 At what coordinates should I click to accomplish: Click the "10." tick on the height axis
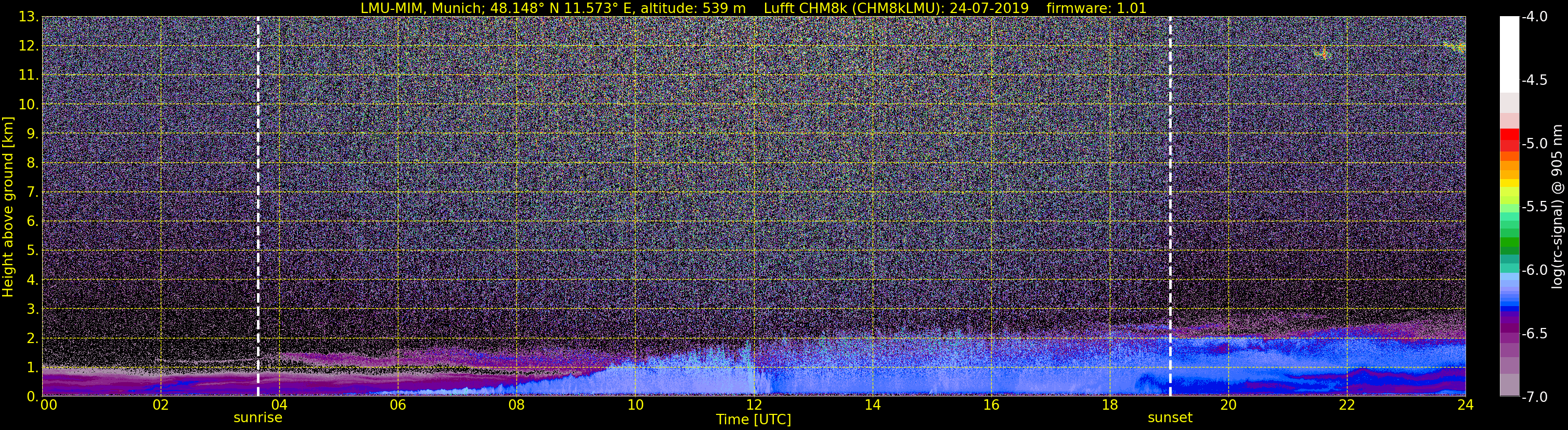tap(29, 104)
